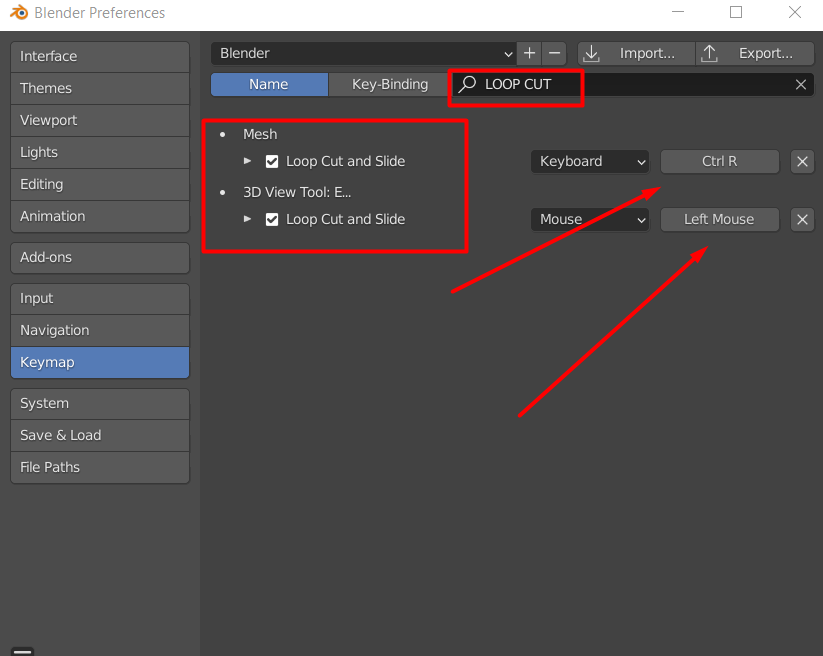Open the Mouse event type dropdown
Screen dimensions: 823x656
coord(590,219)
